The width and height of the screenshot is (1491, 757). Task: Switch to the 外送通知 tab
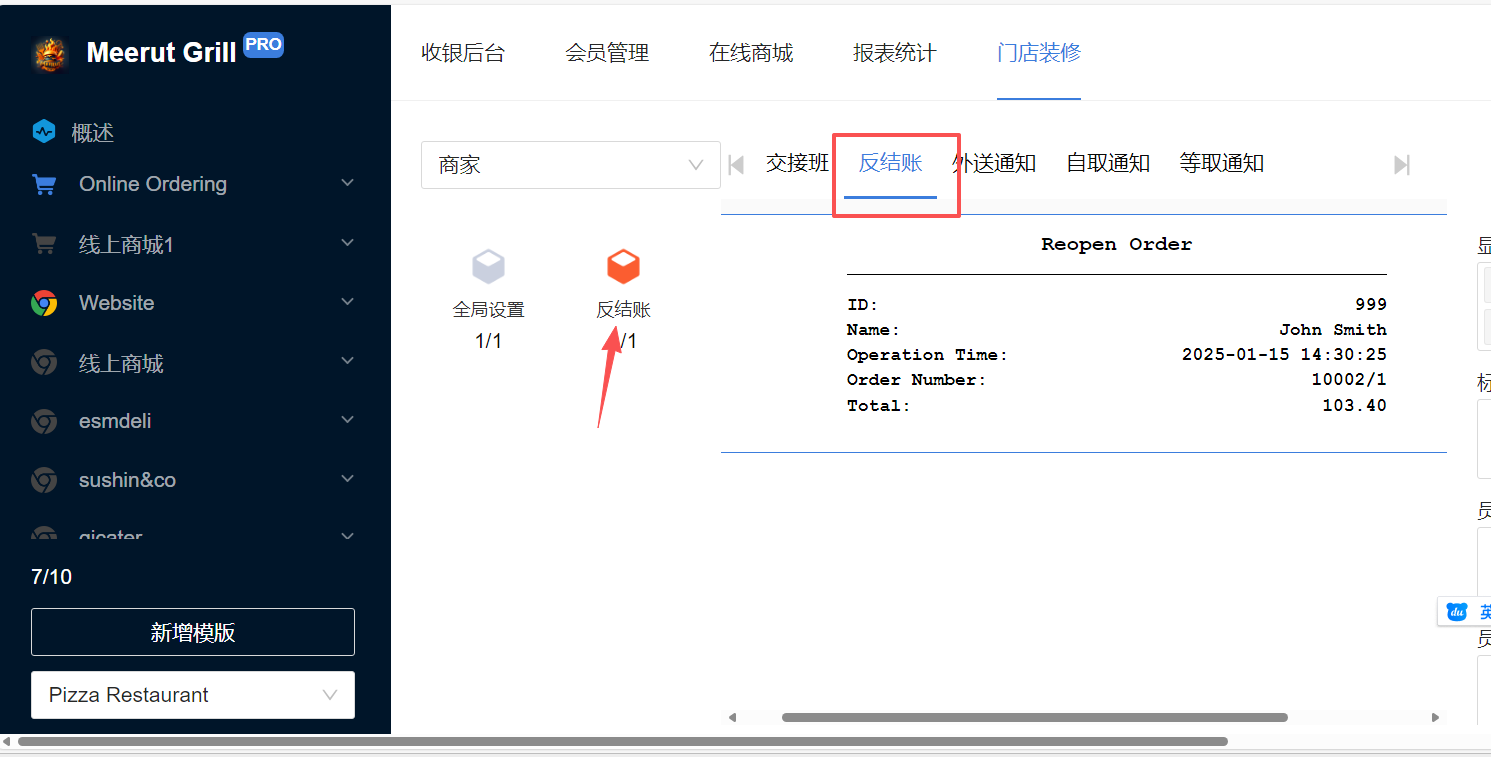point(994,163)
